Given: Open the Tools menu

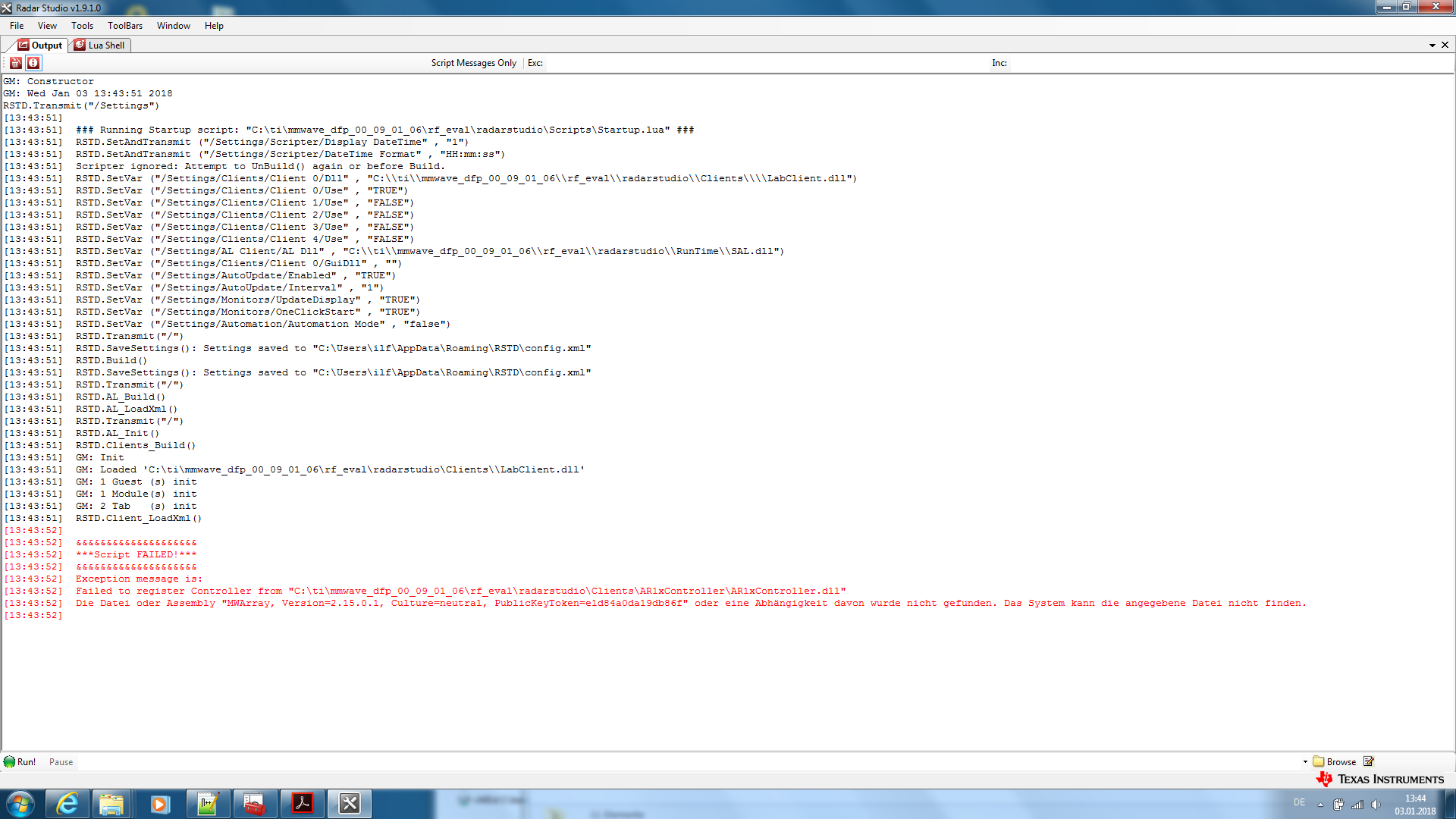Looking at the screenshot, I should coord(82,26).
